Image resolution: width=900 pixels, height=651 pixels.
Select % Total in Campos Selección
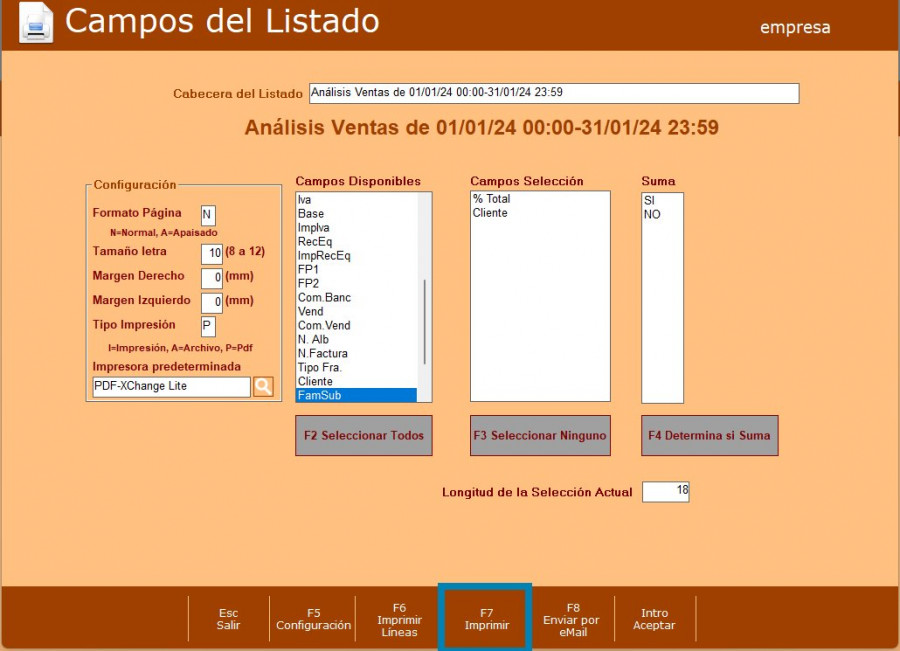(540, 199)
